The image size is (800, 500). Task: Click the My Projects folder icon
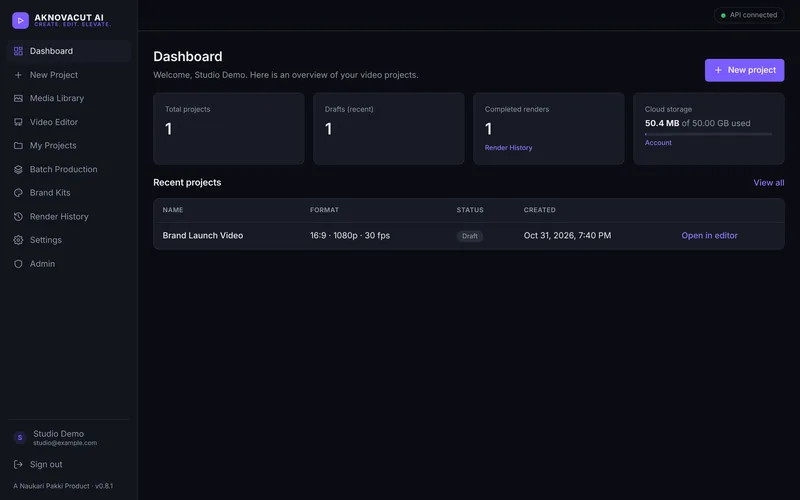pyautogui.click(x=18, y=145)
